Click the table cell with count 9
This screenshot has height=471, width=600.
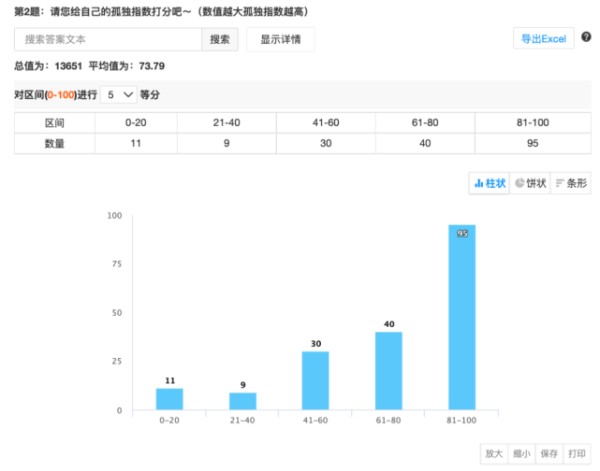(x=227, y=143)
